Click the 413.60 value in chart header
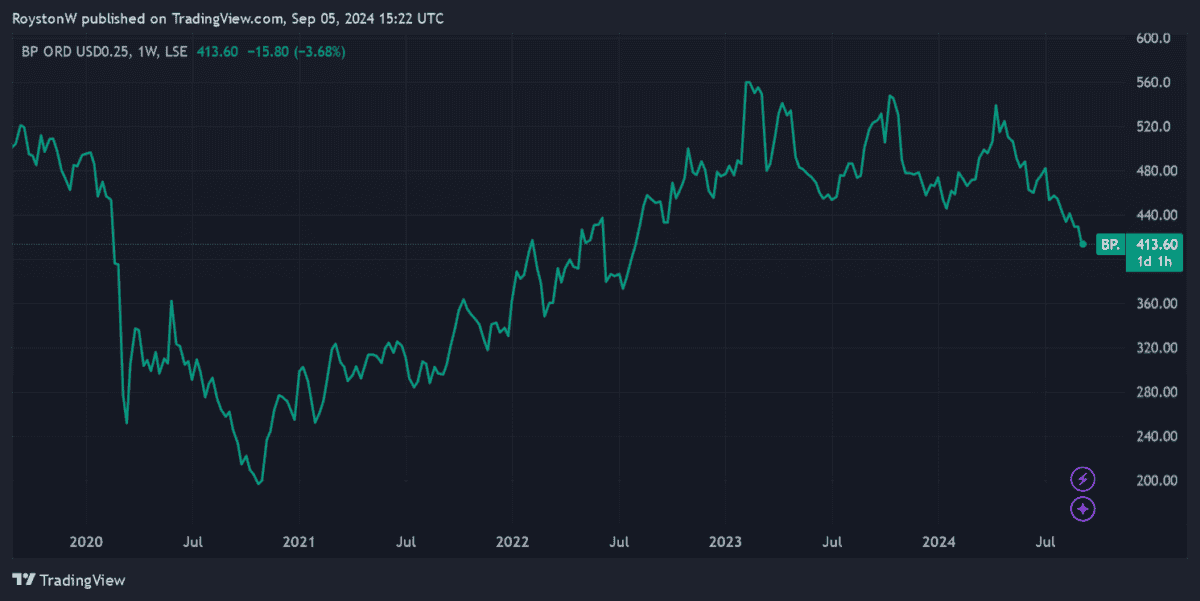 click(x=218, y=51)
